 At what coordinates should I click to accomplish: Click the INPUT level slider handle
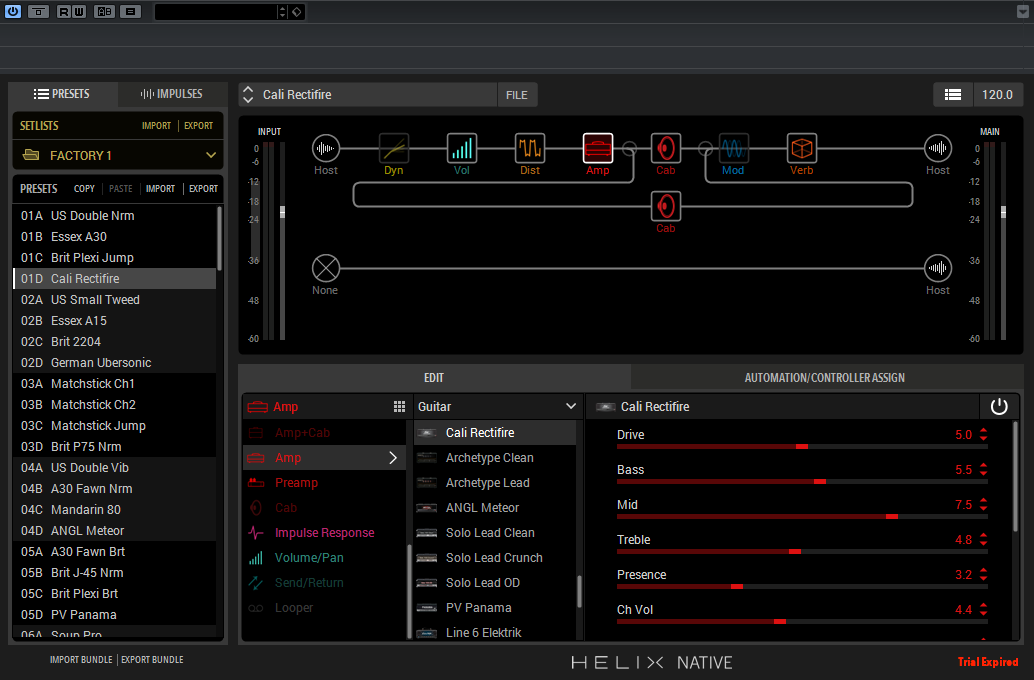[282, 212]
